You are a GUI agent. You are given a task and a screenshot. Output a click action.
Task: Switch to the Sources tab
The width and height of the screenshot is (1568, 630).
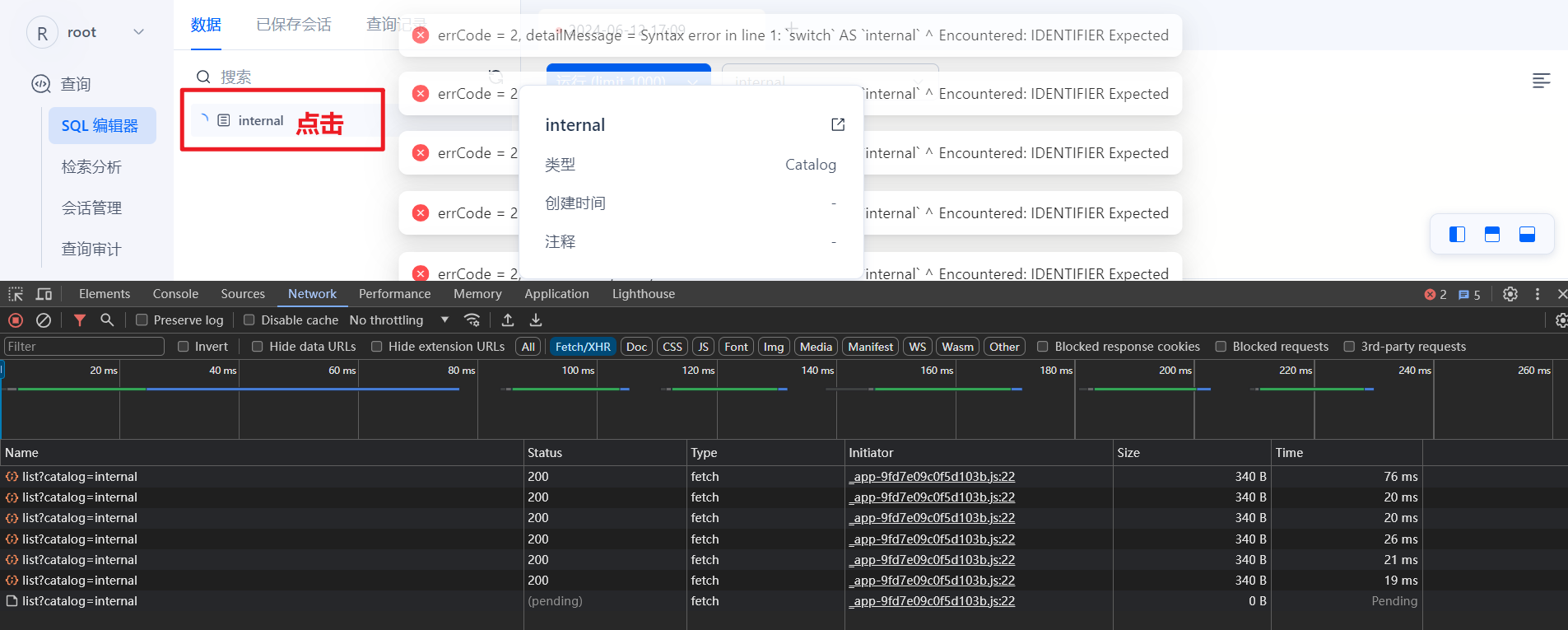click(x=243, y=294)
